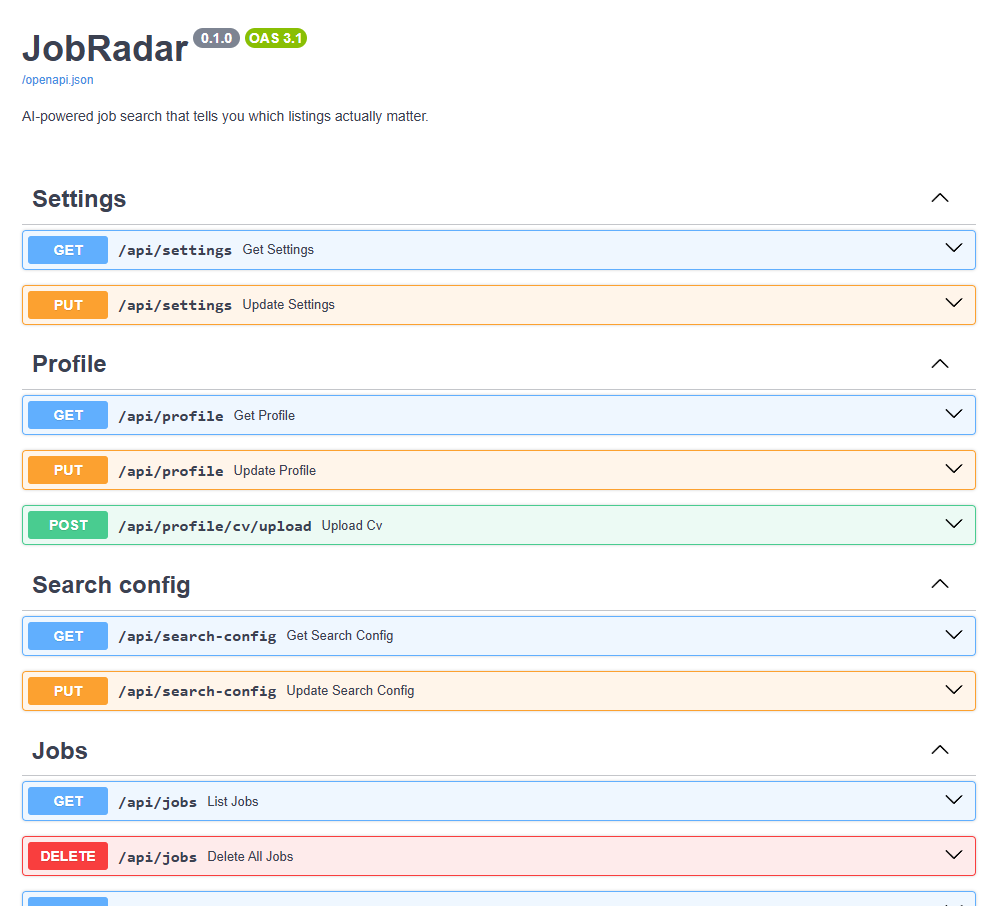Expand PUT /api/profile chevron
Screen dimensions: 994x906
pos(953,469)
